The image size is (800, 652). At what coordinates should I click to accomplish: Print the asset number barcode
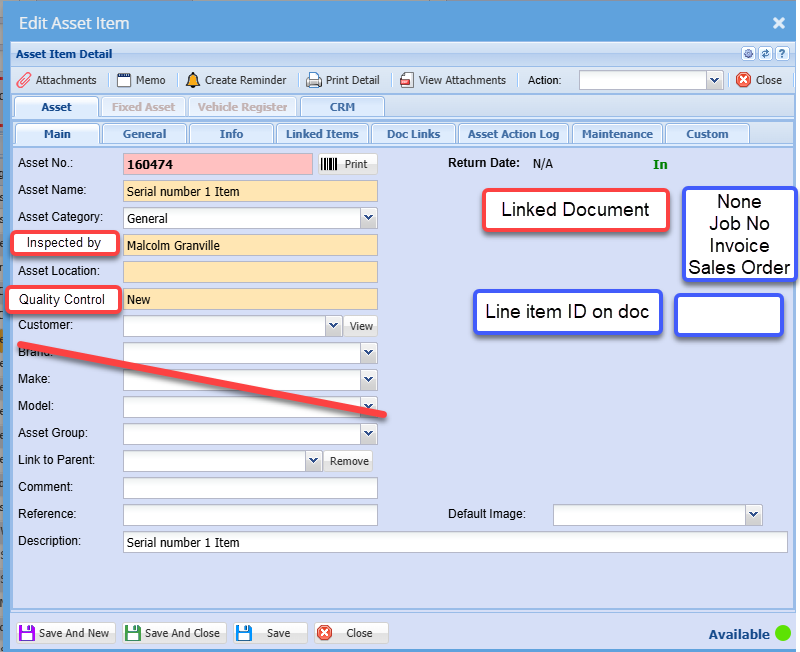345,164
